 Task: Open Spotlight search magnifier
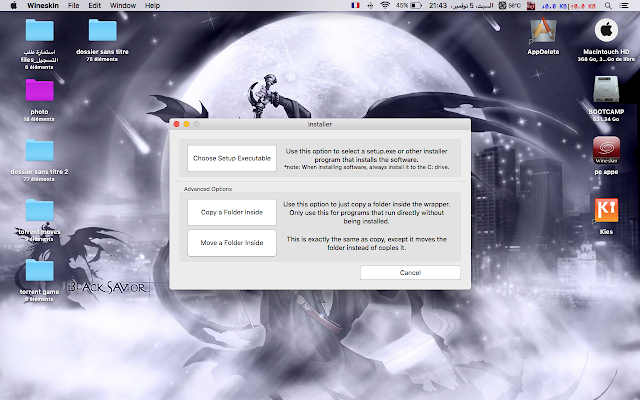pyautogui.click(x=608, y=6)
